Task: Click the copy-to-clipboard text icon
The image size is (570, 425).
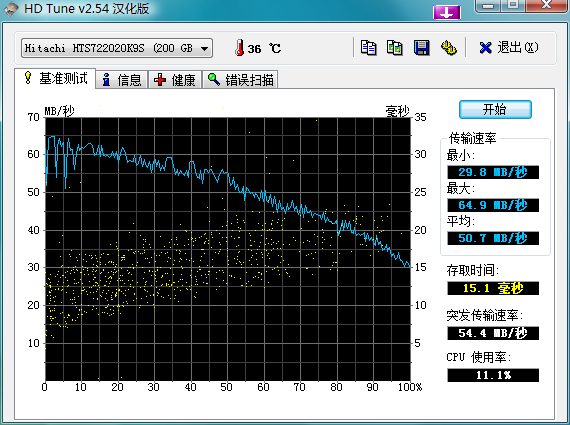Action: pos(368,48)
